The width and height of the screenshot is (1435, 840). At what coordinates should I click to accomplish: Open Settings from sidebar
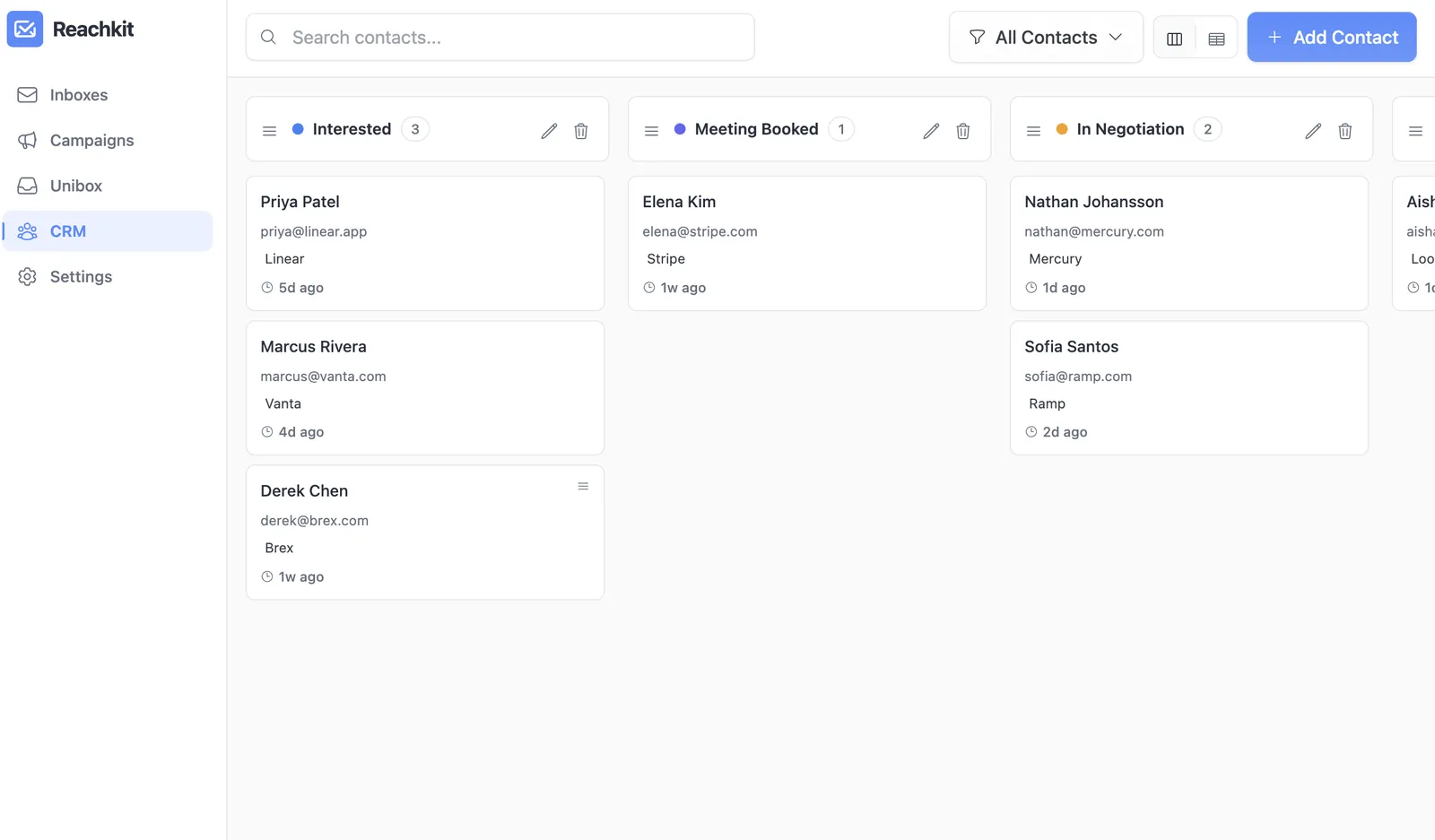click(x=108, y=277)
